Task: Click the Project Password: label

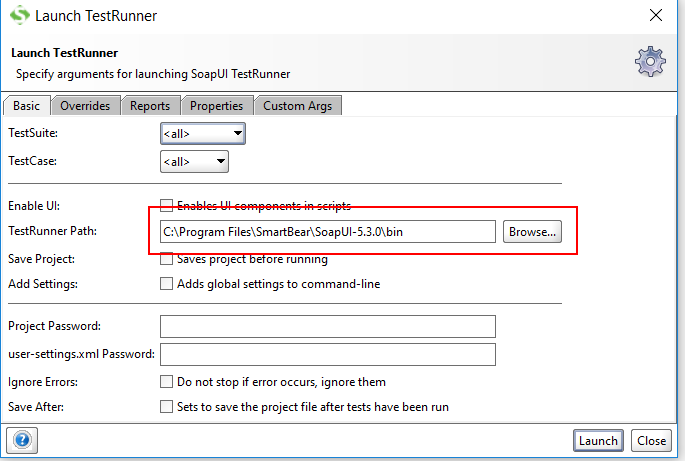Action: [54, 326]
